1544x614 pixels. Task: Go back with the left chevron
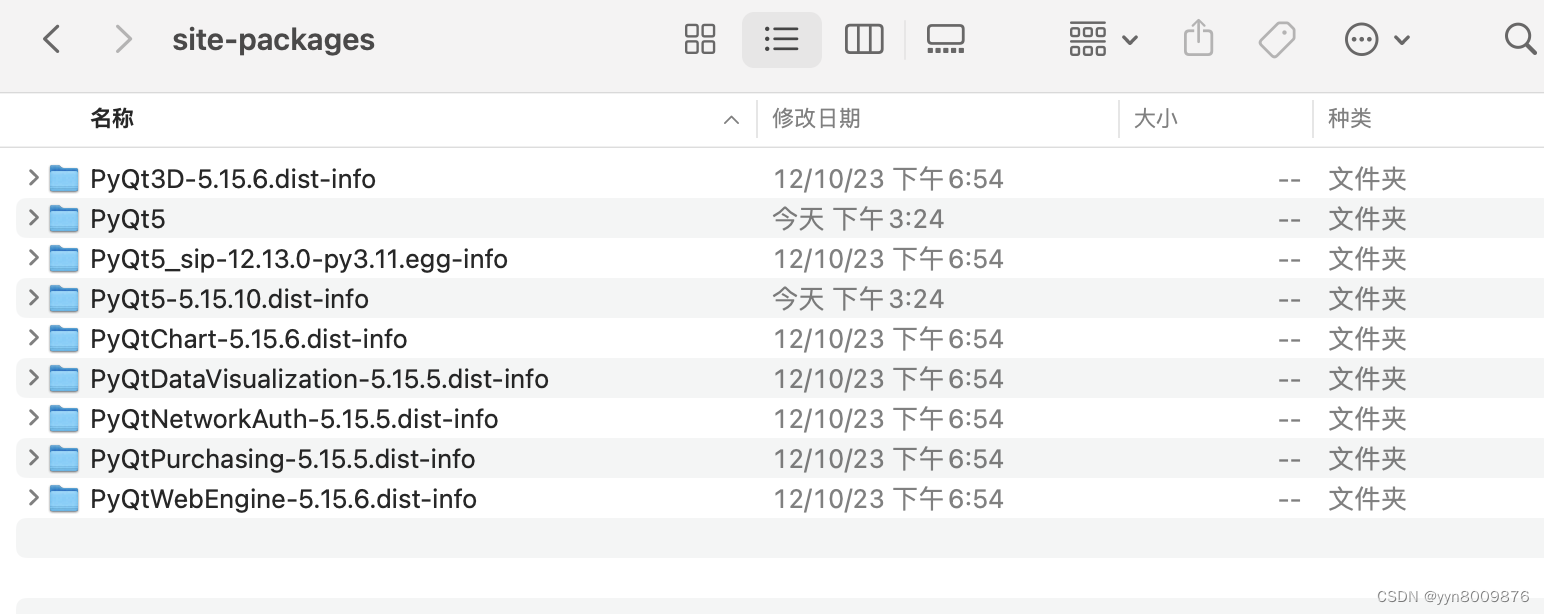[x=52, y=40]
